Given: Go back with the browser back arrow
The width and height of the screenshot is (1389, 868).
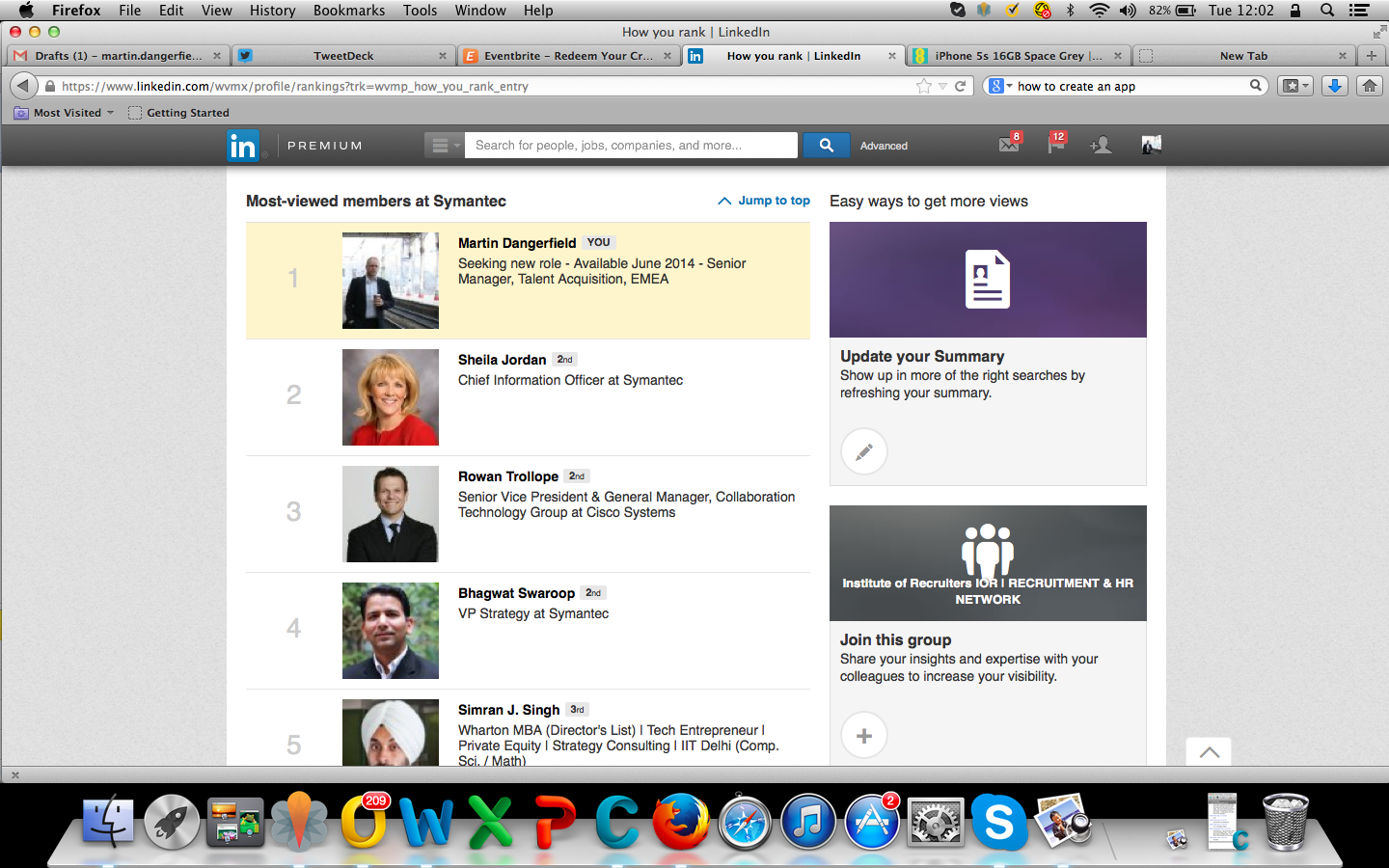Looking at the screenshot, I should 23,86.
